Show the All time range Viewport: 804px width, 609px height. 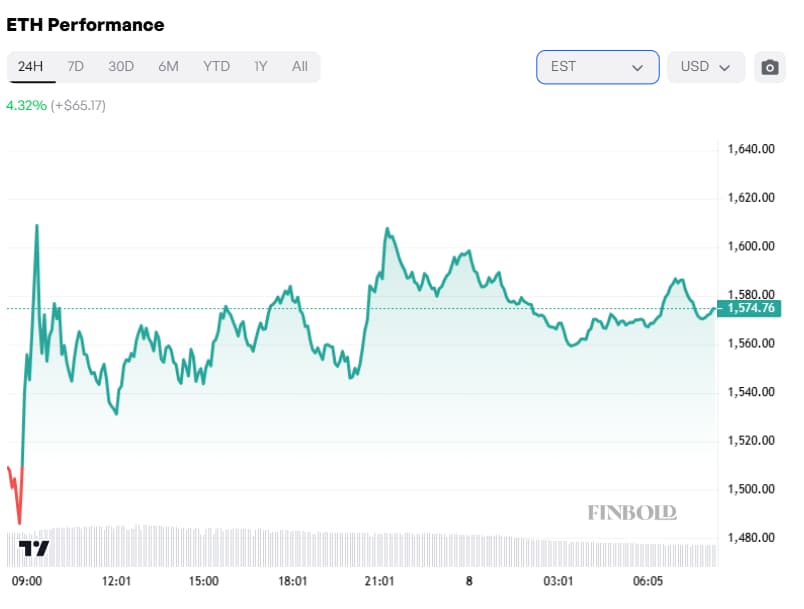pyautogui.click(x=299, y=67)
